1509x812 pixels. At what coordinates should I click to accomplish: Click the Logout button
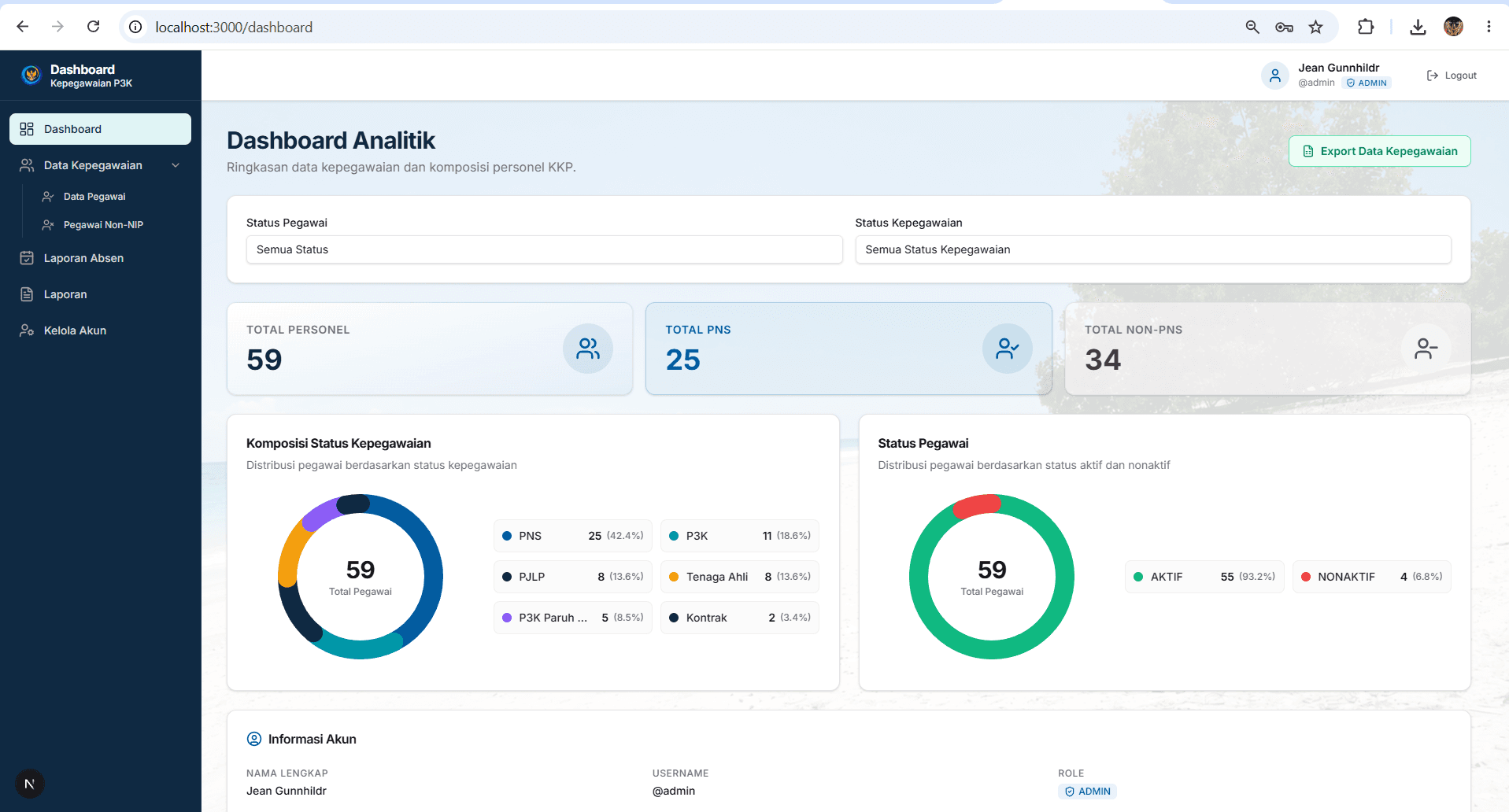point(1452,76)
